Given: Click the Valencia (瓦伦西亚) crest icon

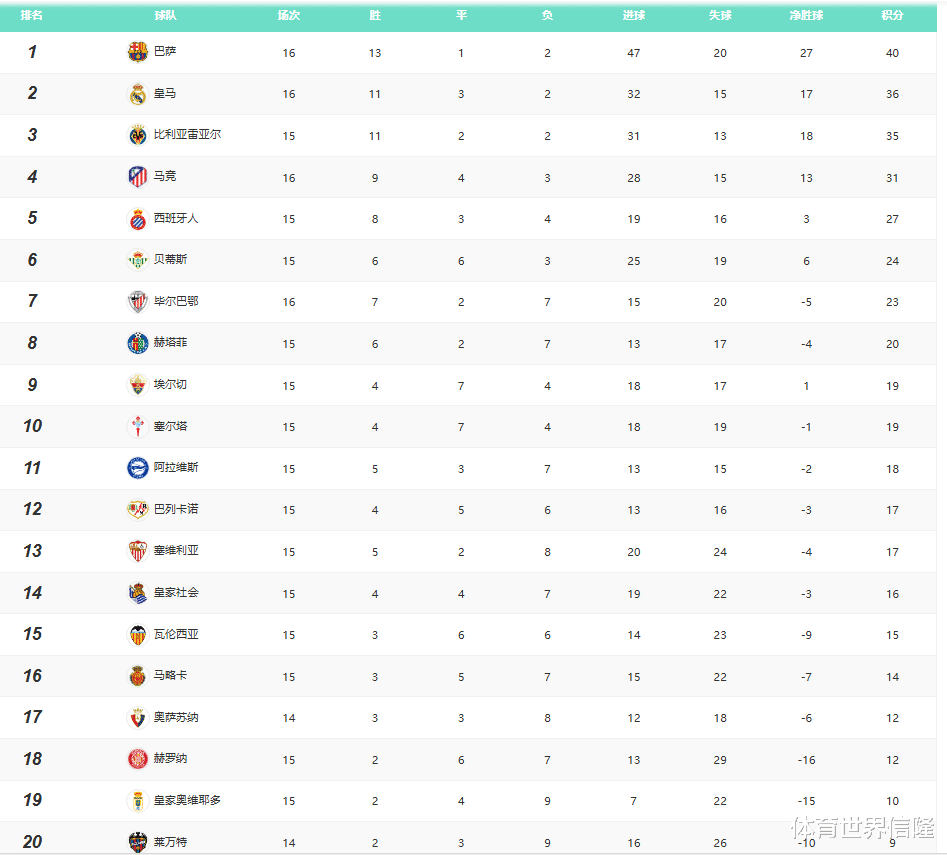Looking at the screenshot, I should coord(138,635).
